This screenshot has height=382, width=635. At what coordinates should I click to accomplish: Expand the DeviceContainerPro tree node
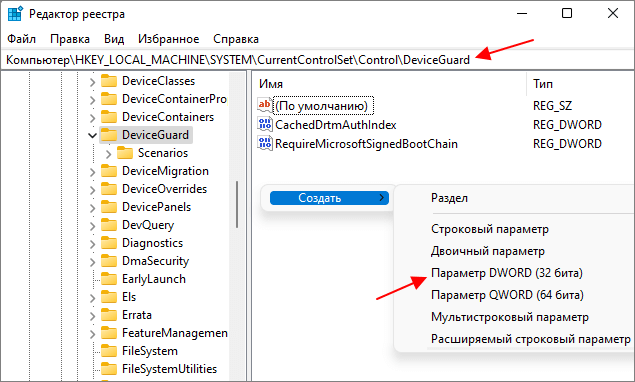click(92, 100)
